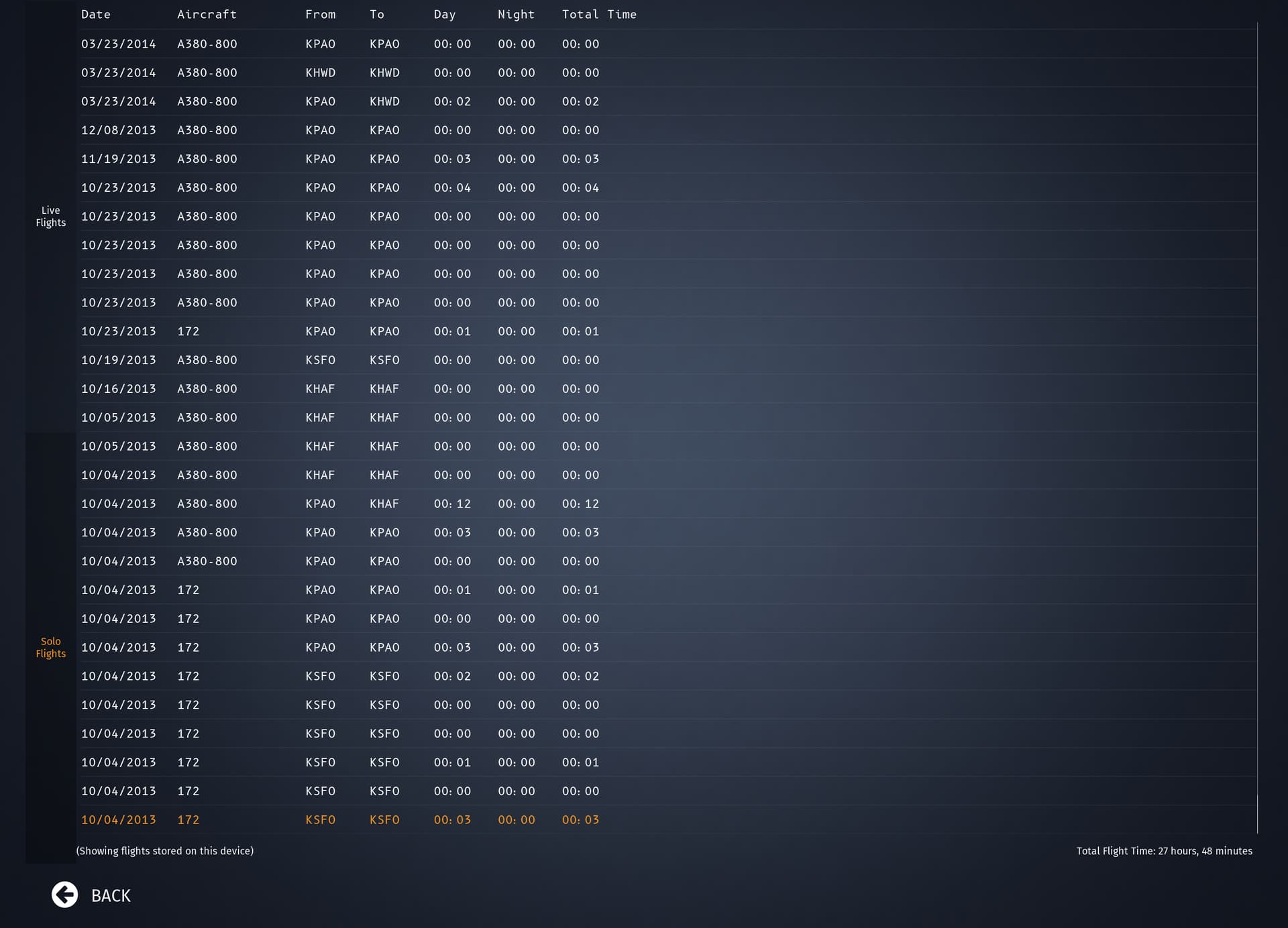The height and width of the screenshot is (928, 1288).
Task: Click the Total Time column header
Action: tap(598, 14)
